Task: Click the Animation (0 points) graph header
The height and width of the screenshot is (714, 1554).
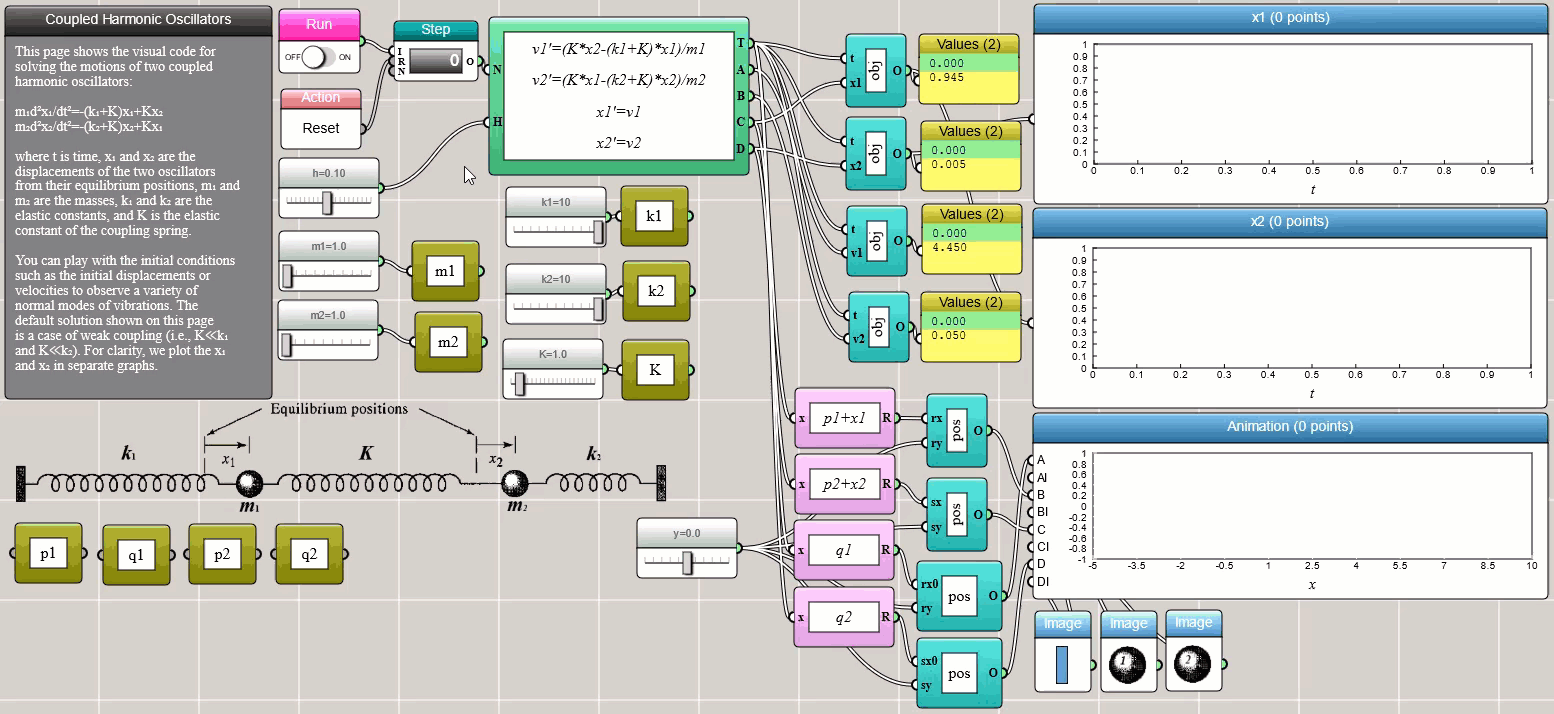Action: click(x=1289, y=426)
